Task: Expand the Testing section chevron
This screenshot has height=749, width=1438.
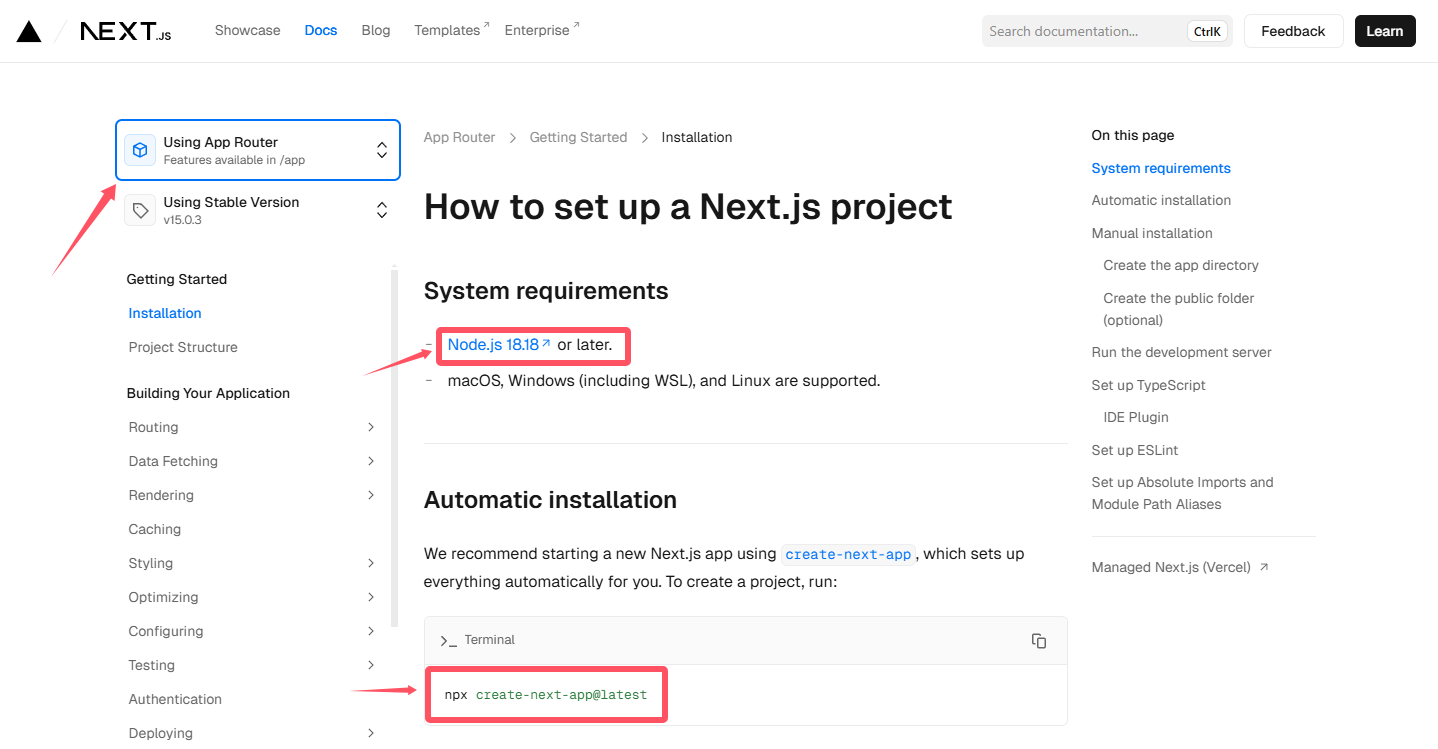Action: (371, 665)
